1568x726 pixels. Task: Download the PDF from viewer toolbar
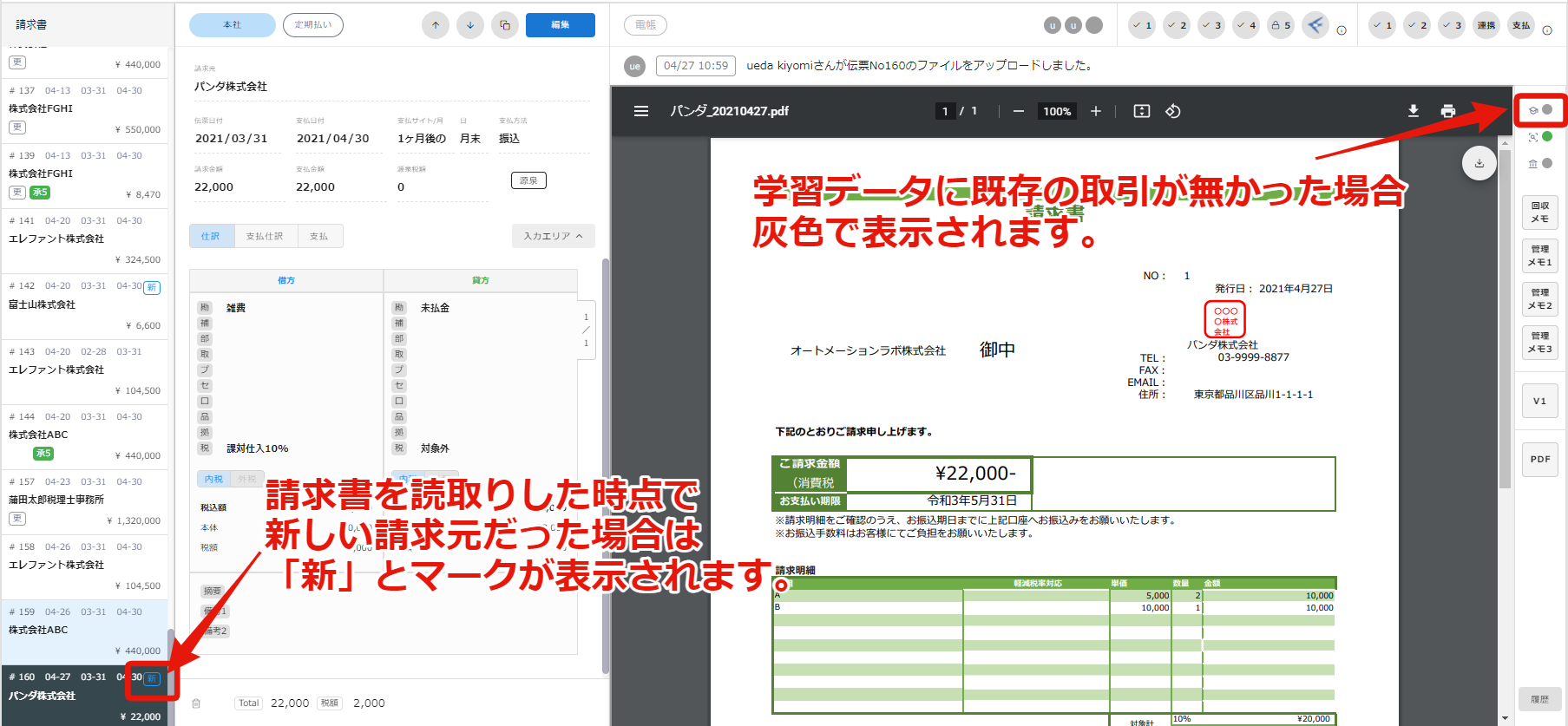pos(1414,111)
